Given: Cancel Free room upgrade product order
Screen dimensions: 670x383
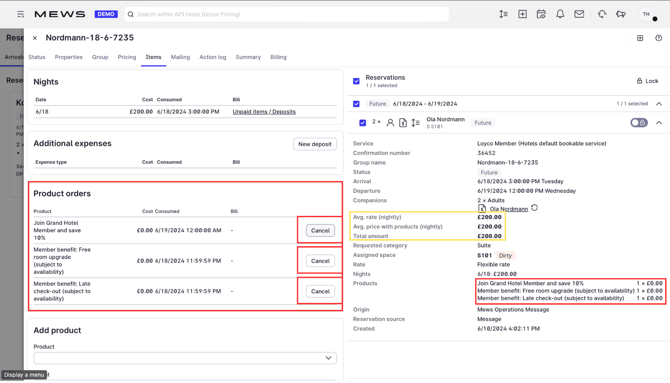Looking at the screenshot, I should 320,261.
